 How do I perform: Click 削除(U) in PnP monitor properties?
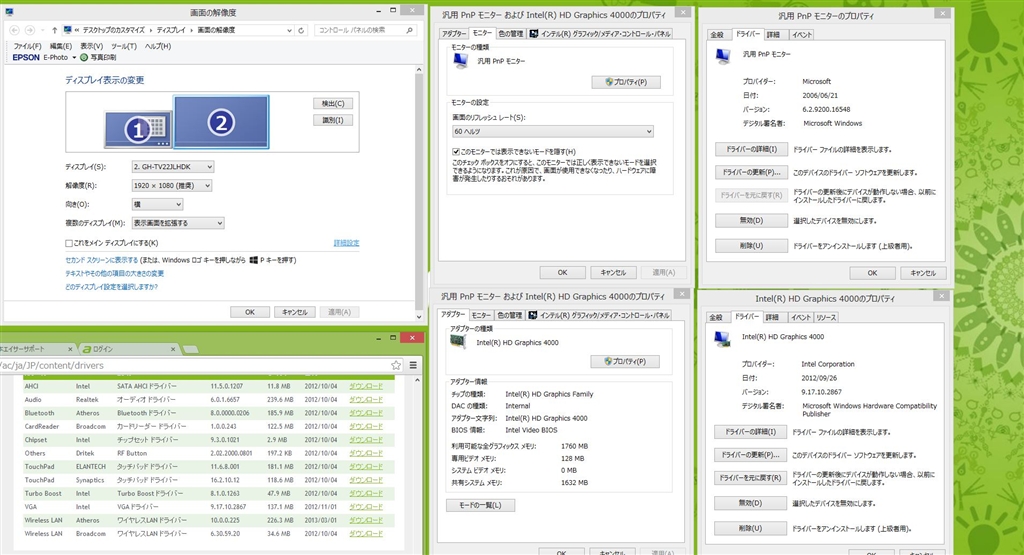(751, 246)
